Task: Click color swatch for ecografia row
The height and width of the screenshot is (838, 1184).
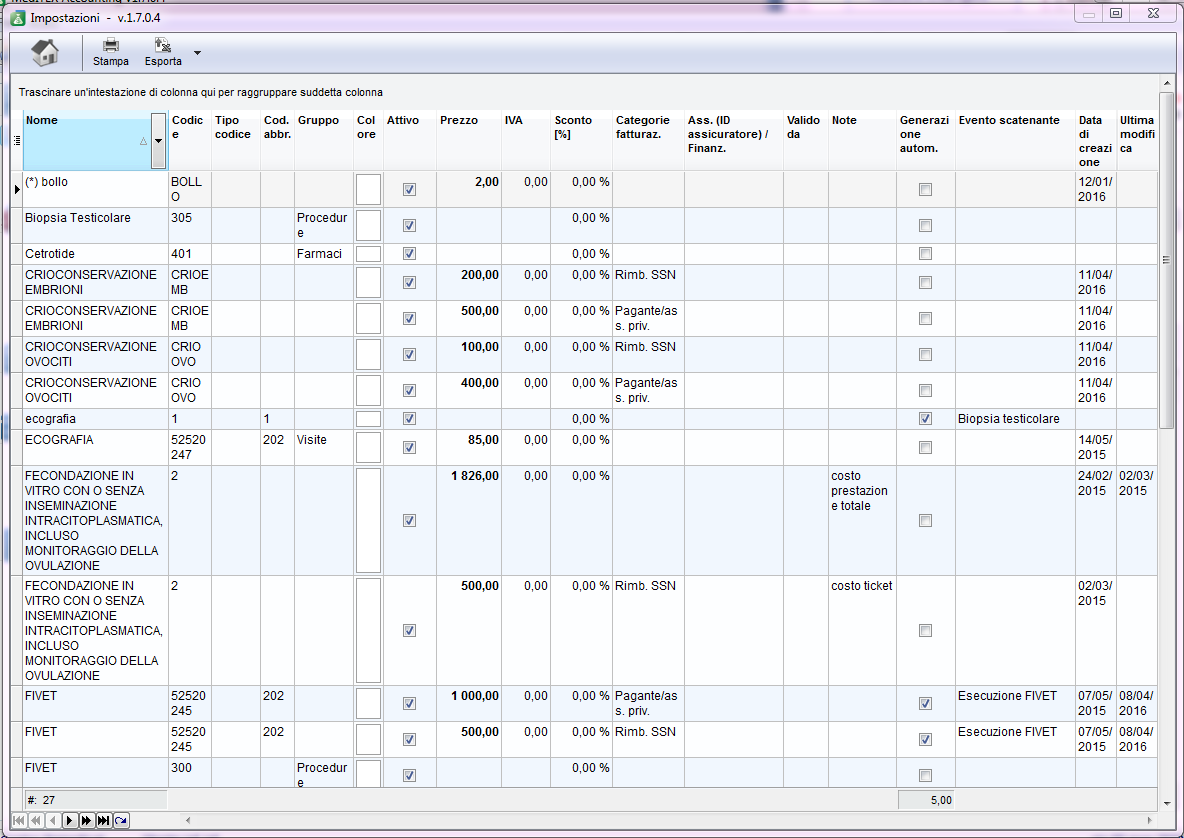Action: pyautogui.click(x=368, y=419)
